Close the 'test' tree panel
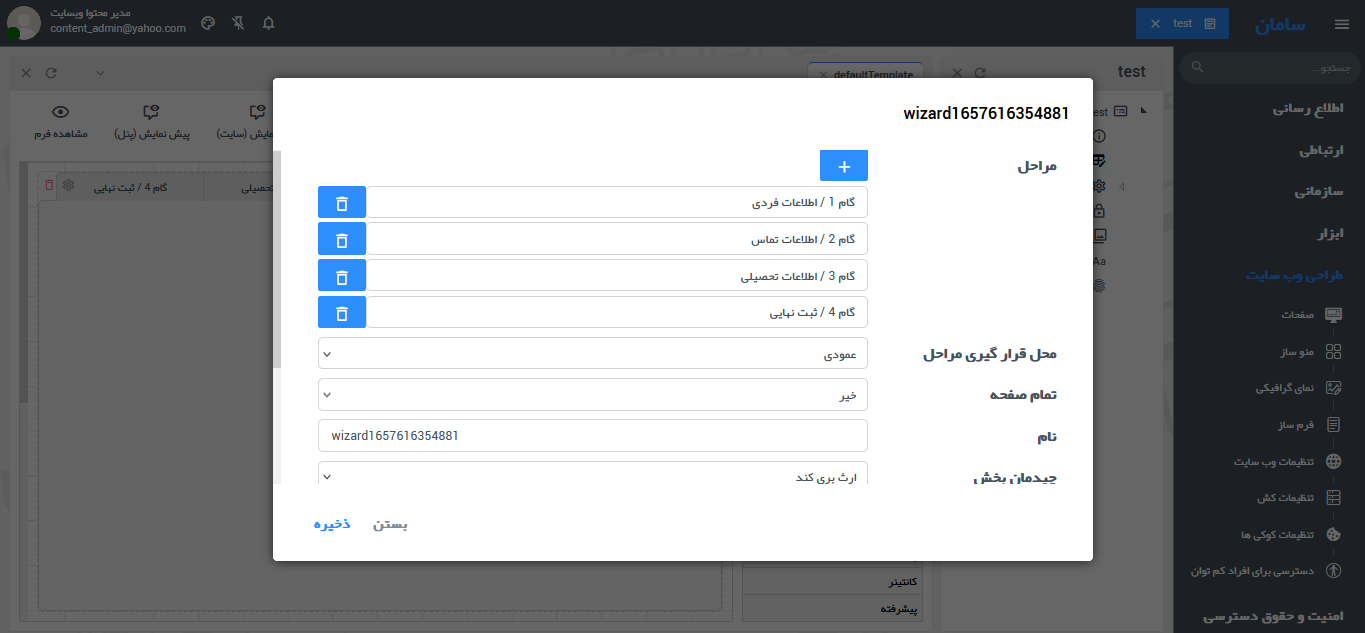Image resolution: width=1365 pixels, height=633 pixels. (x=957, y=73)
